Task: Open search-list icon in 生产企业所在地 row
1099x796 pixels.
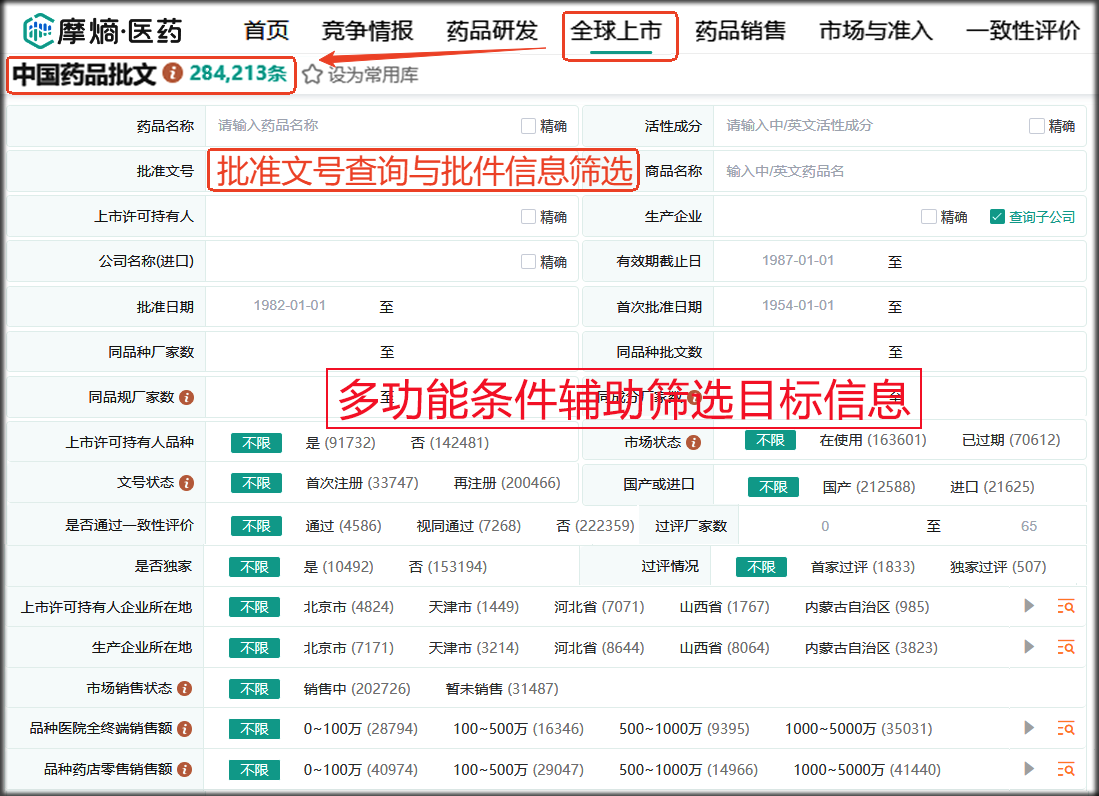Action: (x=1066, y=647)
